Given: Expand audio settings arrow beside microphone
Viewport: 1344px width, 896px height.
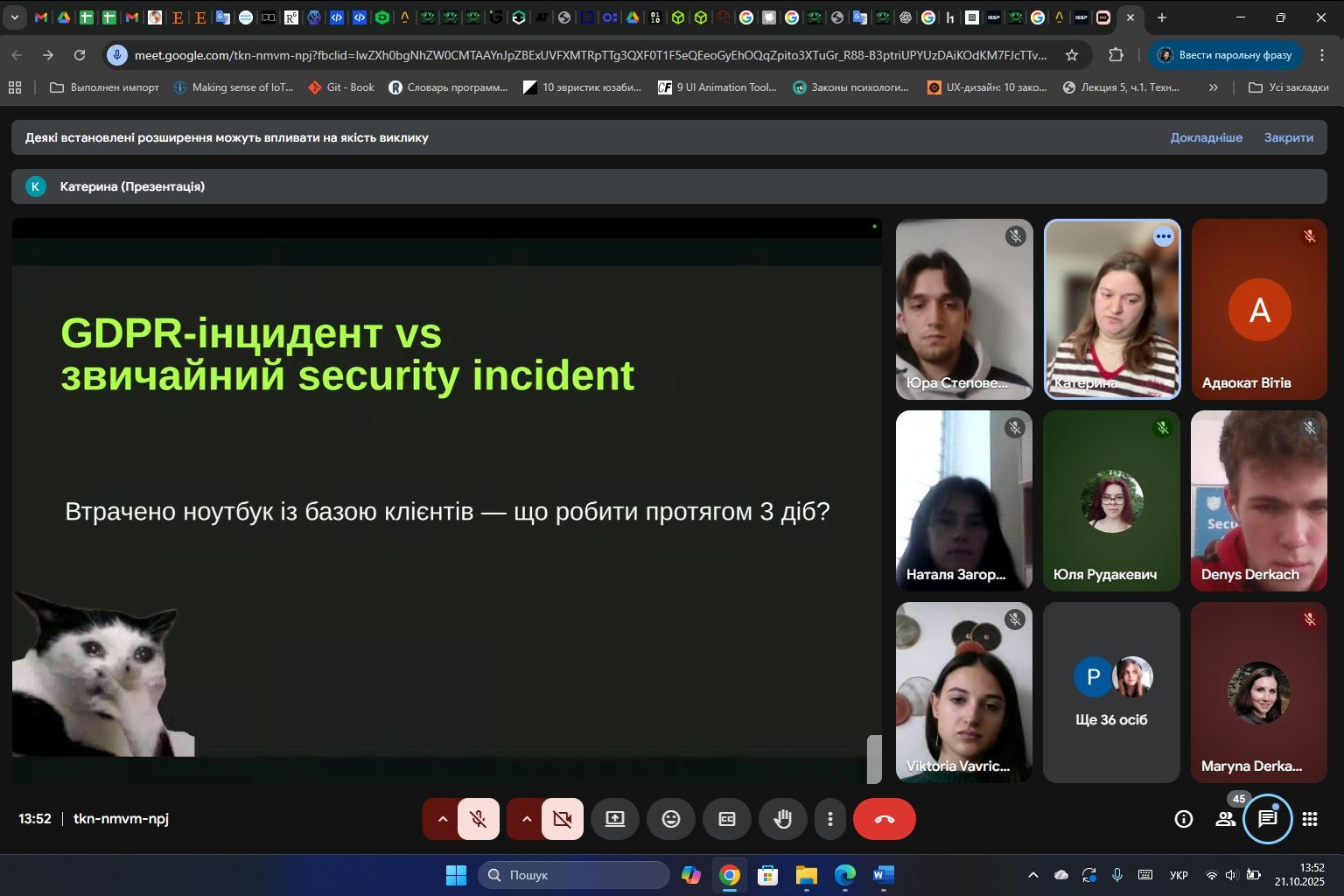Looking at the screenshot, I should tap(443, 819).
